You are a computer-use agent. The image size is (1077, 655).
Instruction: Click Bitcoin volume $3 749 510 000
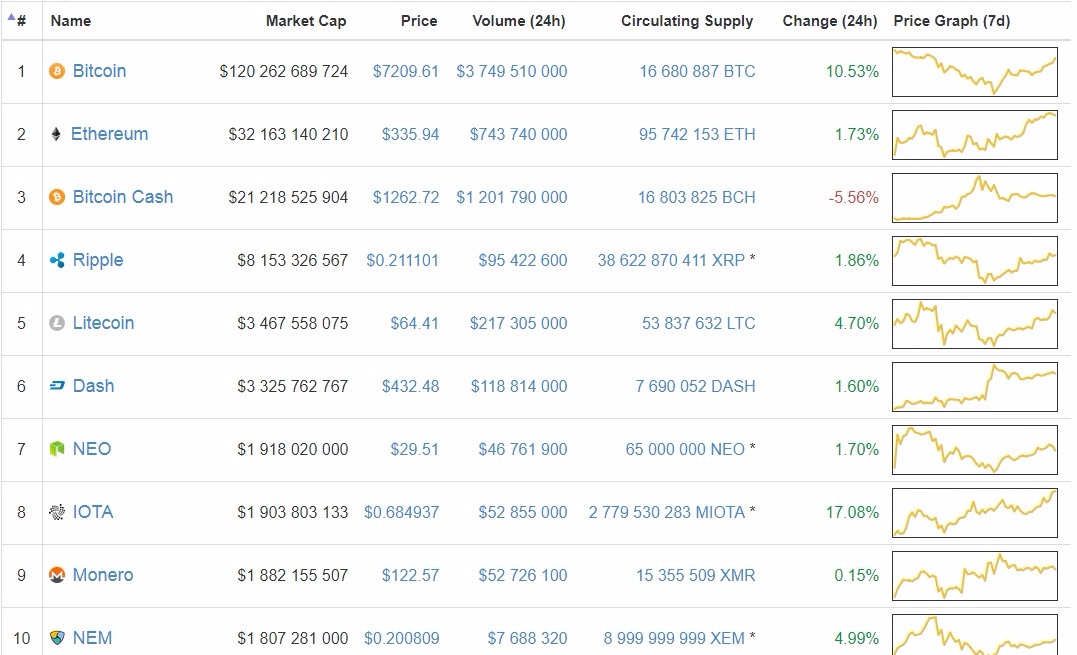[512, 71]
